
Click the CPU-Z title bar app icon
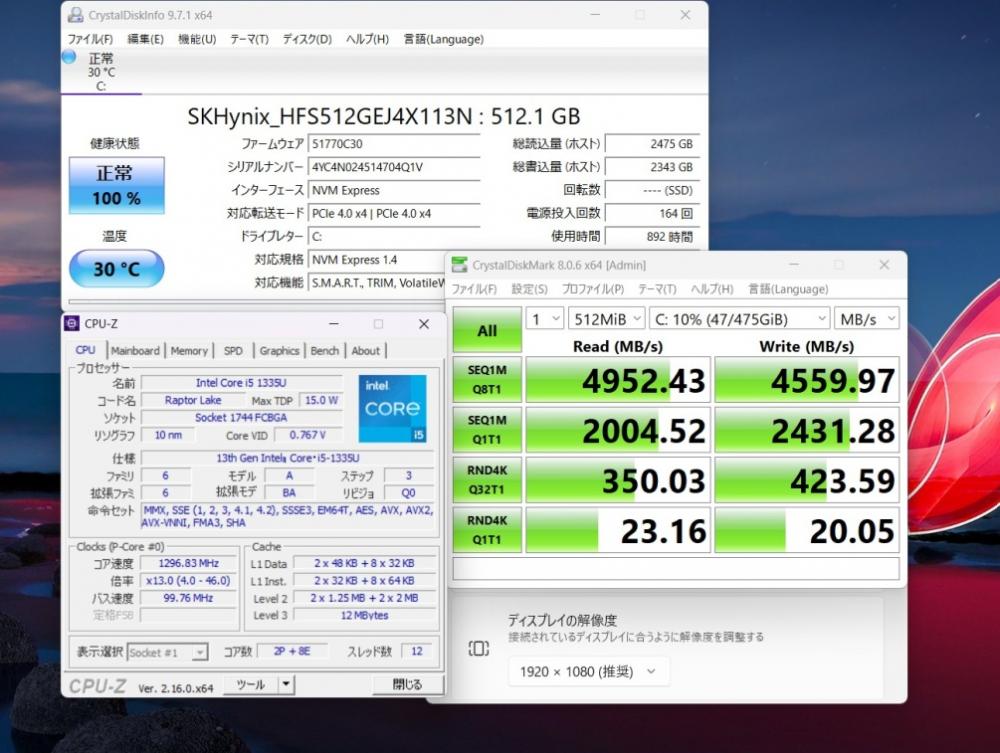pos(72,323)
